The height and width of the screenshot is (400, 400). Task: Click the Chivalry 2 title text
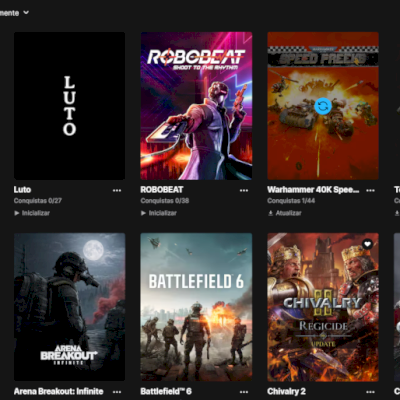tap(286, 391)
